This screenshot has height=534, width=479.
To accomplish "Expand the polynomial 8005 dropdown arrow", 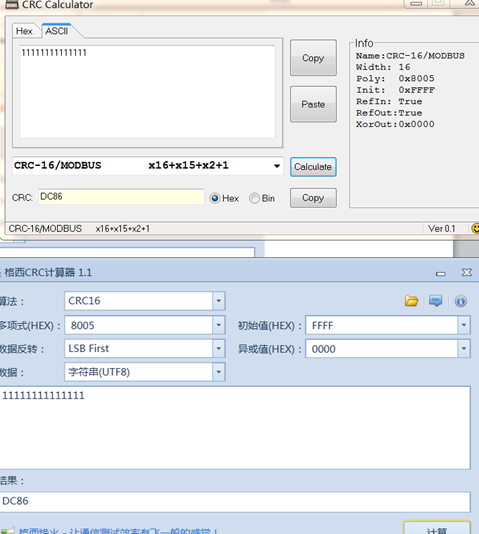I will click(x=219, y=325).
